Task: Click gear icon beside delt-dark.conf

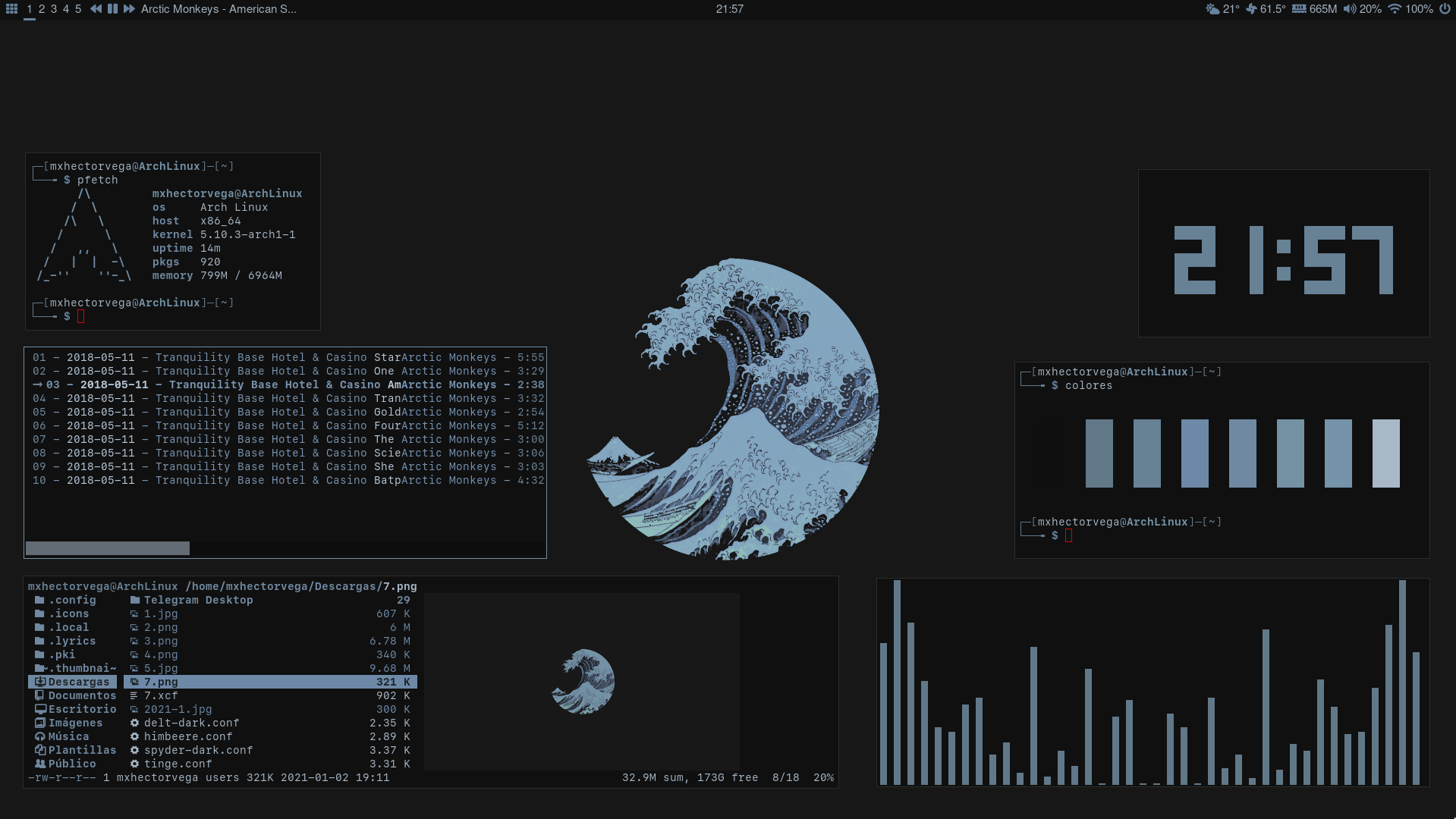Action: 134,723
